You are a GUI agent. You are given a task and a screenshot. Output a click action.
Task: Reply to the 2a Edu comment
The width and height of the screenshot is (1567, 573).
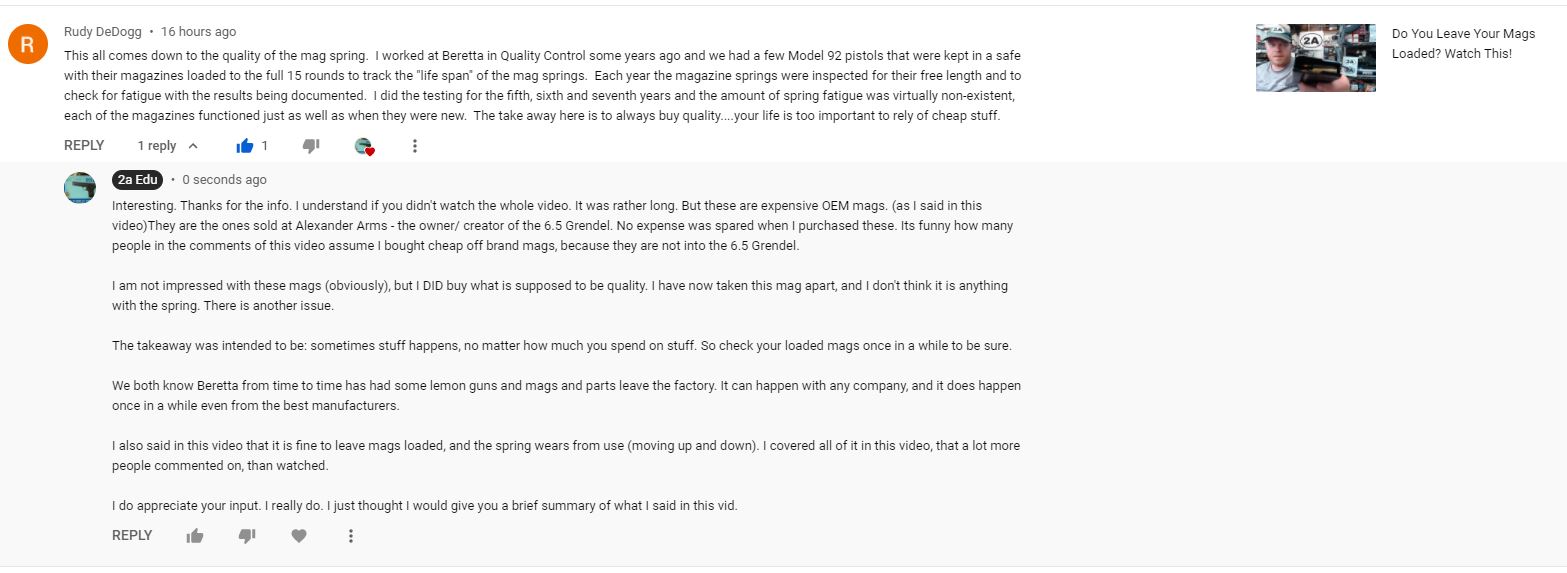pyautogui.click(x=132, y=536)
